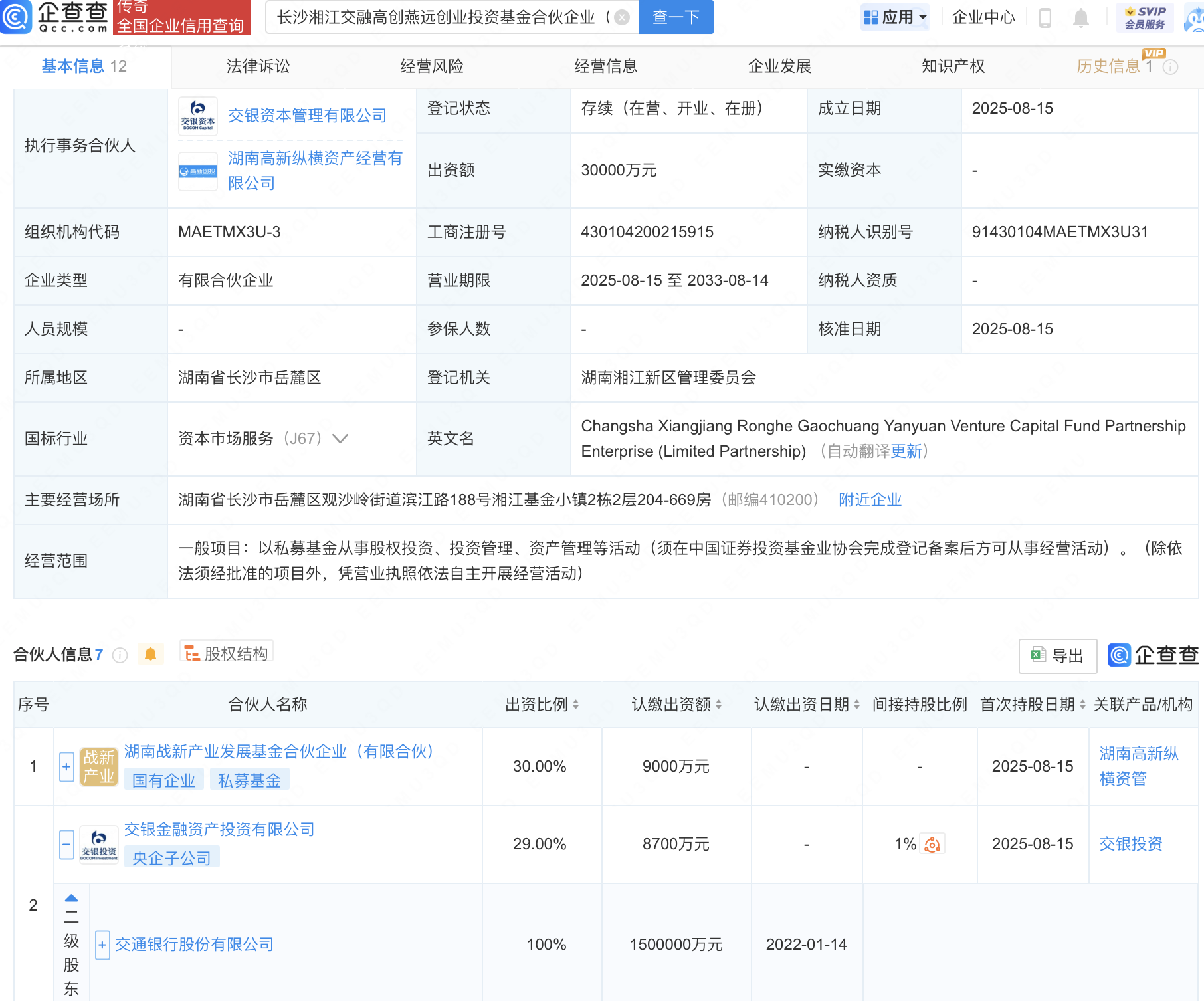Open SVIP 会员服务
This screenshot has height=1001, width=1204.
[x=1146, y=17]
